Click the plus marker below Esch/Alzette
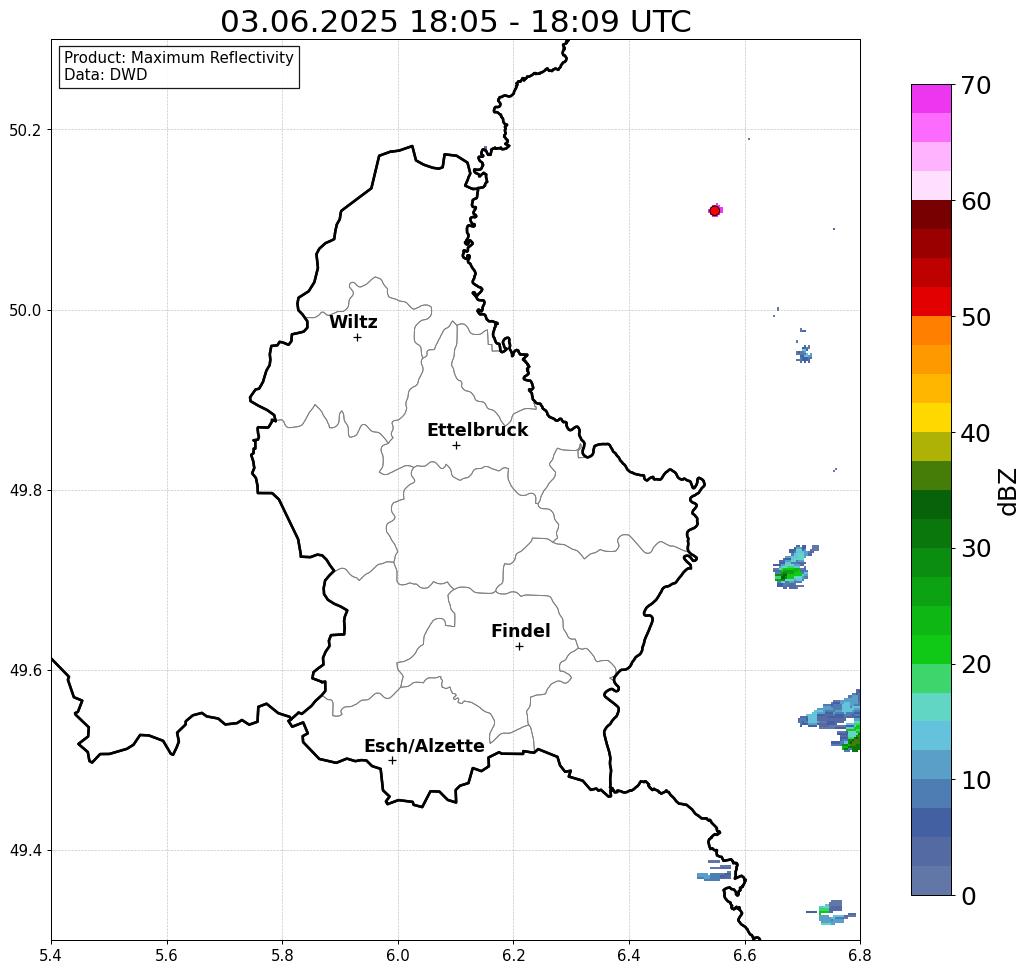The height and width of the screenshot is (973, 1029). (x=392, y=761)
